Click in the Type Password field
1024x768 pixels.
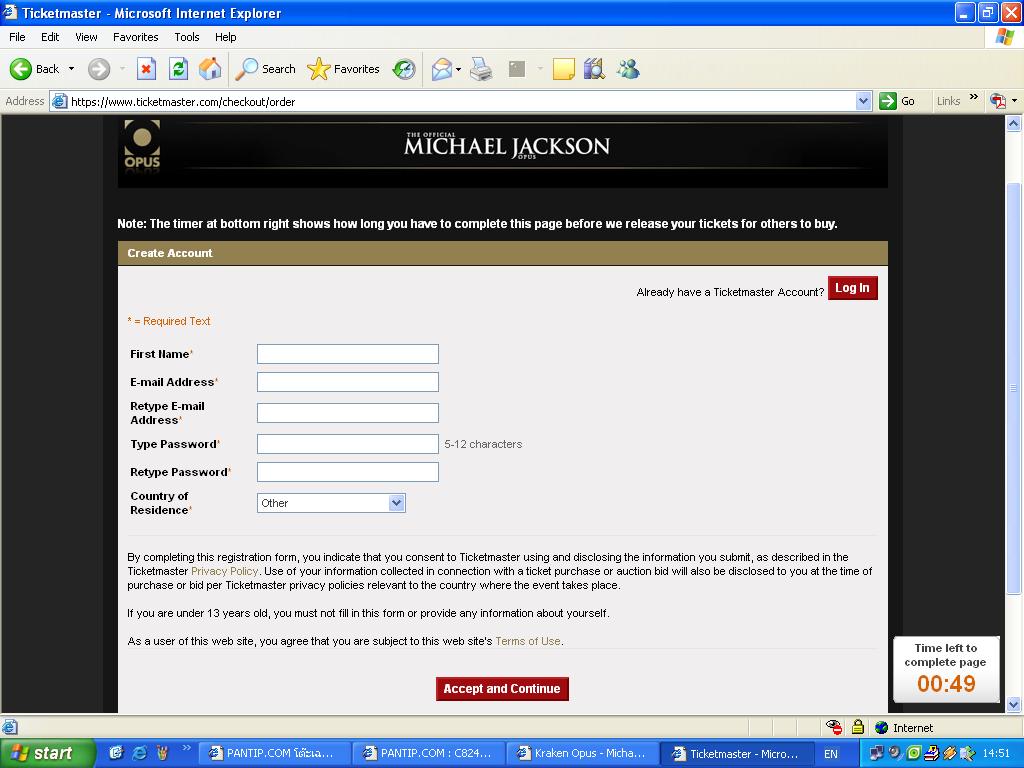[347, 444]
